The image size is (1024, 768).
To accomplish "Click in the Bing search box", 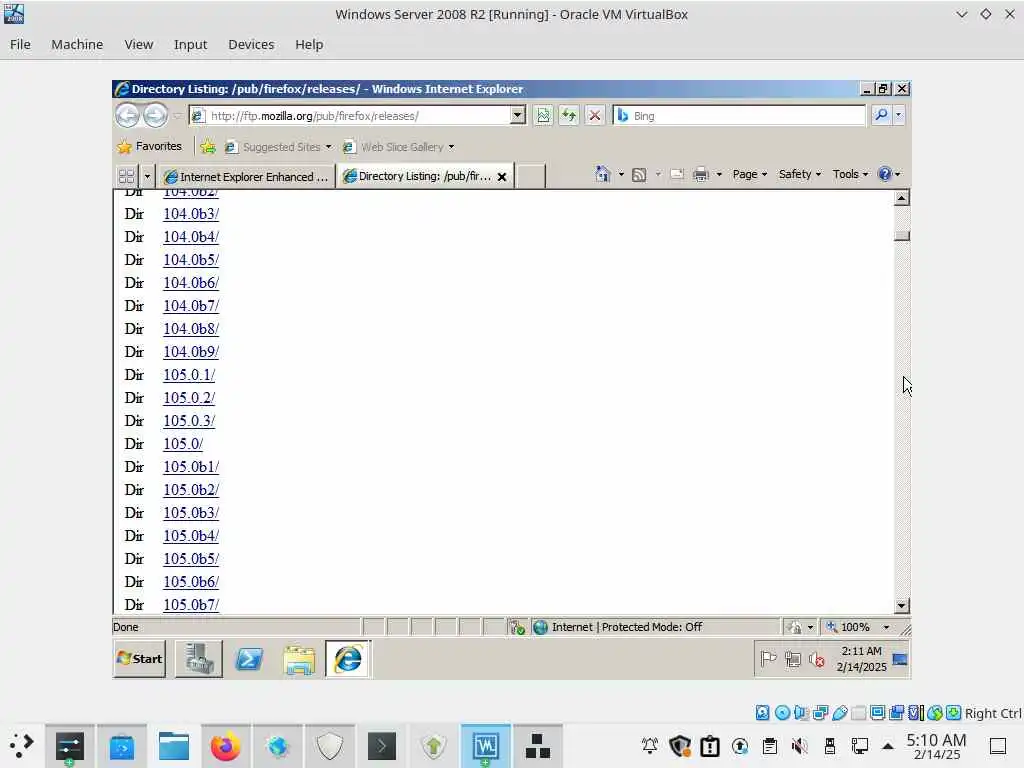I will 739,116.
